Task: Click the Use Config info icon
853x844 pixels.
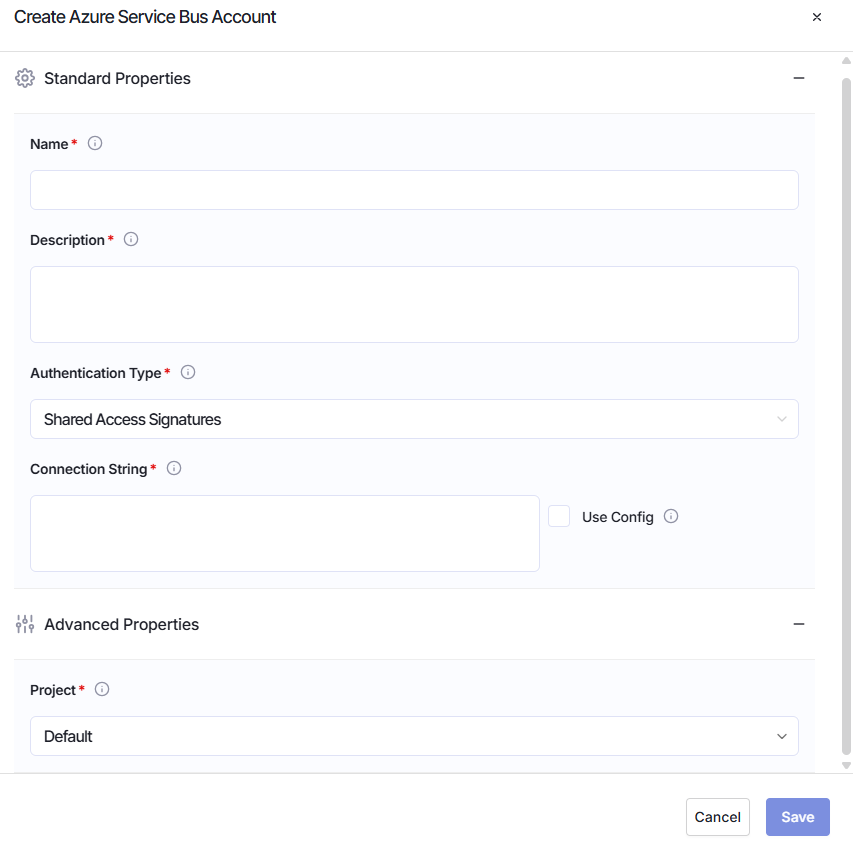Action: [671, 516]
